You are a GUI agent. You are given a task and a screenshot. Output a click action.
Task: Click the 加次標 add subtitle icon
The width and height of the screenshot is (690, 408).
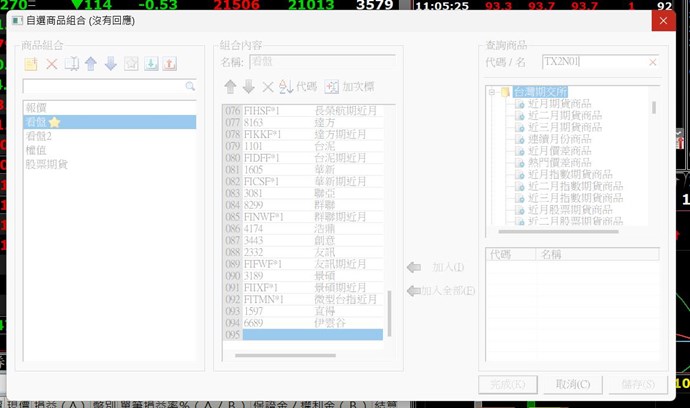pos(349,87)
